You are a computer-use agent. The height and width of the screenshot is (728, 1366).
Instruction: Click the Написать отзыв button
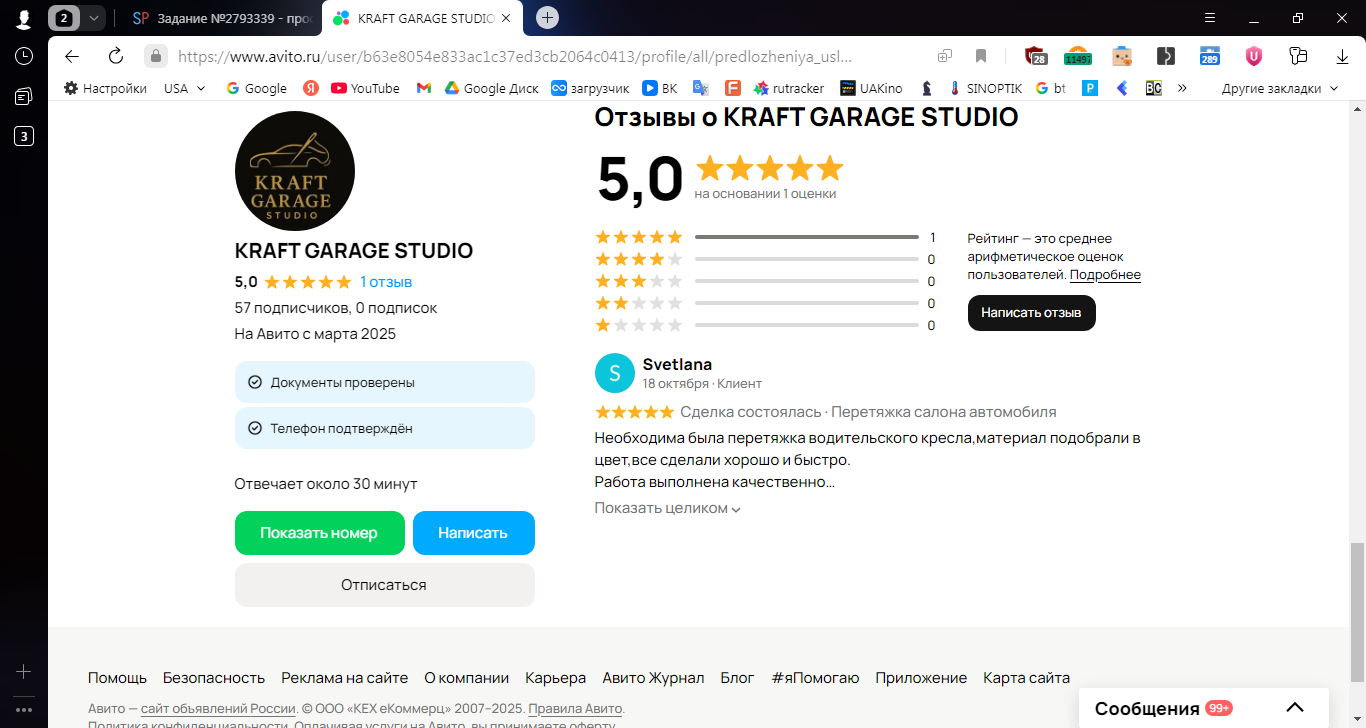[1032, 313]
